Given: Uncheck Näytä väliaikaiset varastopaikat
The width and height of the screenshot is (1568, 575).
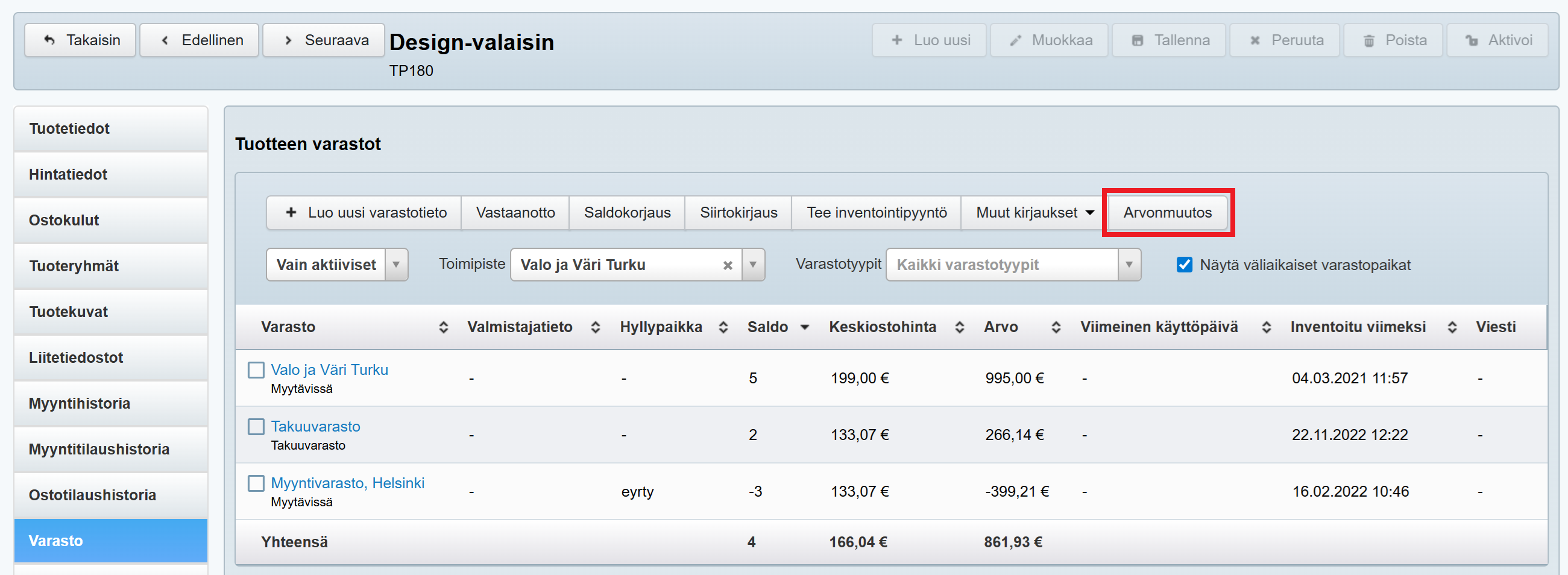Looking at the screenshot, I should (x=1185, y=265).
